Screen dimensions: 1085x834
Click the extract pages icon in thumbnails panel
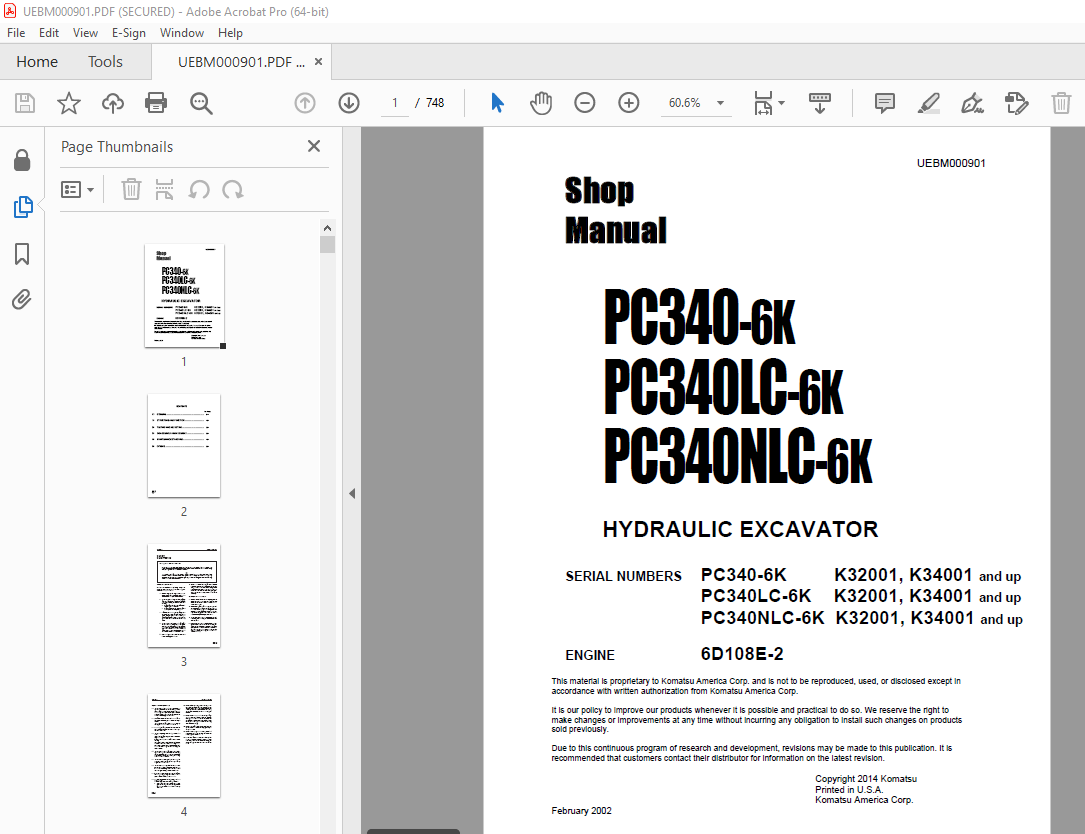point(164,189)
